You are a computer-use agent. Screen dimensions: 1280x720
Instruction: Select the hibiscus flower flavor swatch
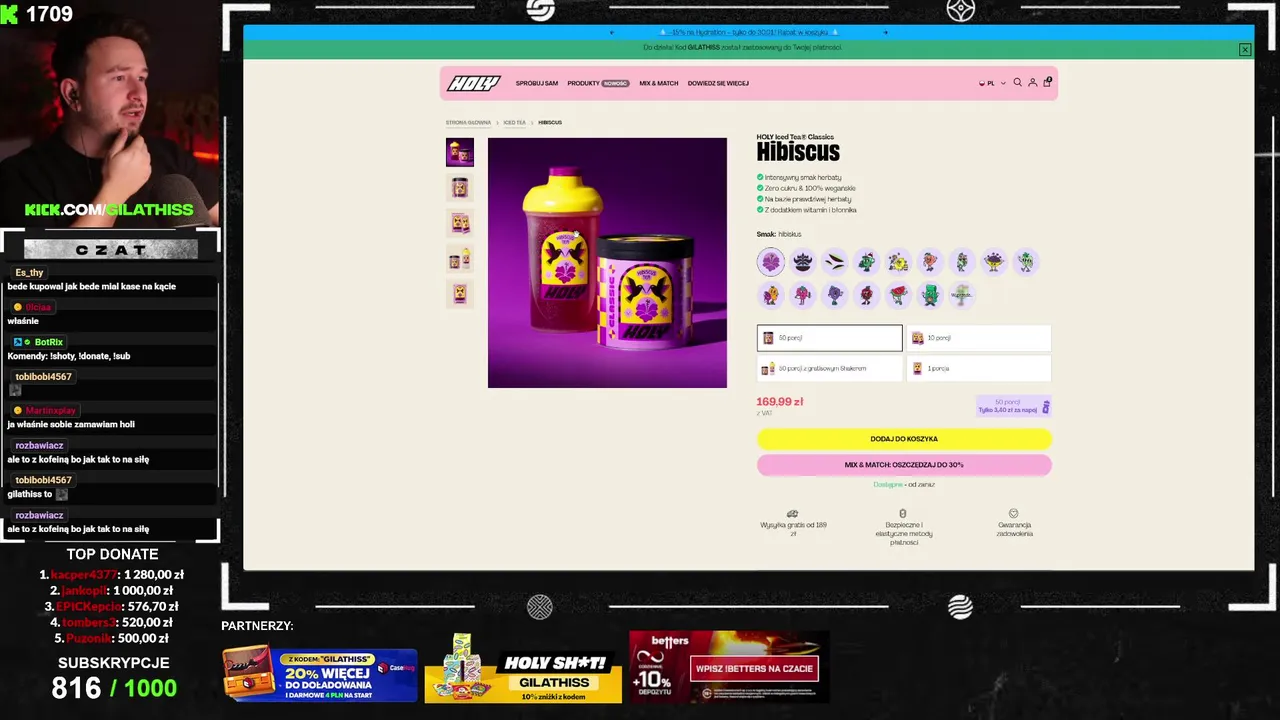771,262
